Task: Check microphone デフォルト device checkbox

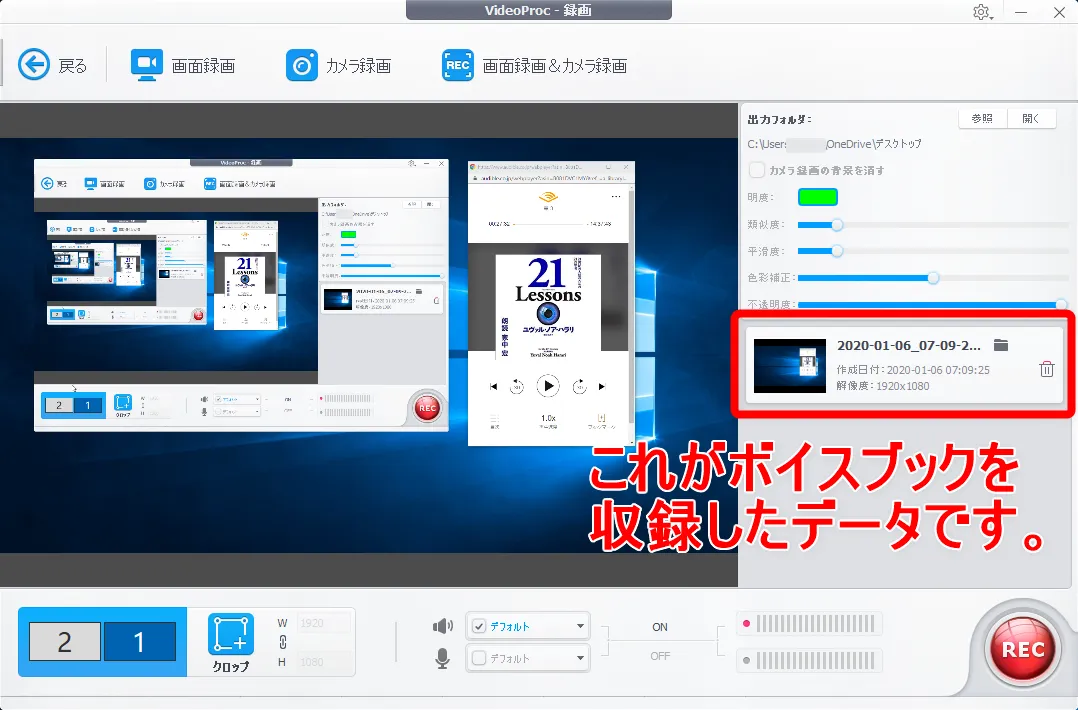Action: coord(479,658)
